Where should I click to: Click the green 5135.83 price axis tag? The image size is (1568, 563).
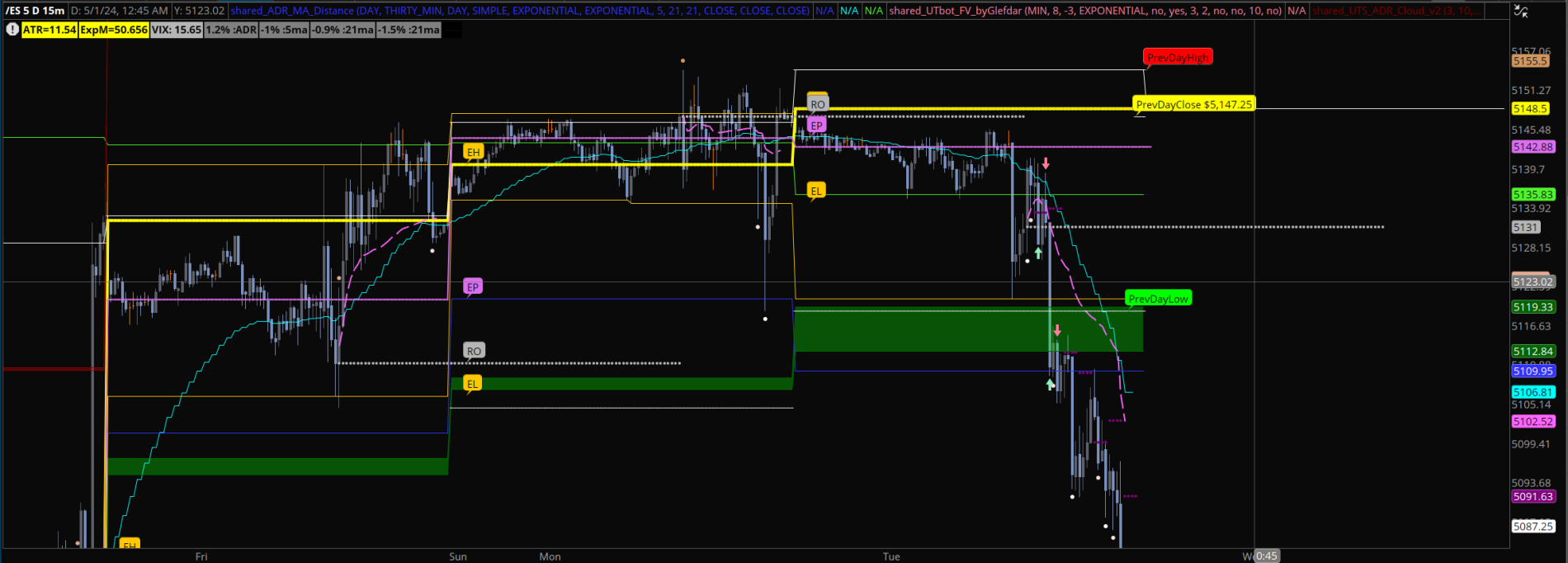coord(1533,195)
